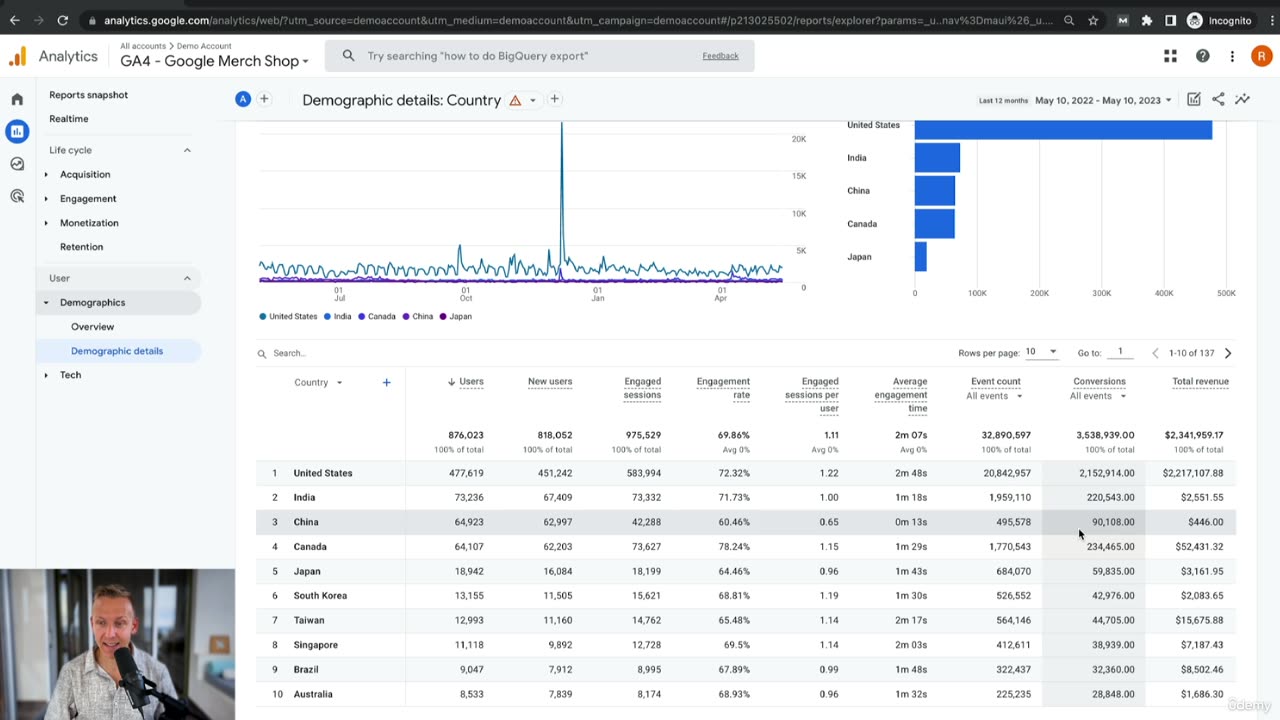The image size is (1280, 720).
Task: Sort by Total revenue column header
Action: point(1200,381)
